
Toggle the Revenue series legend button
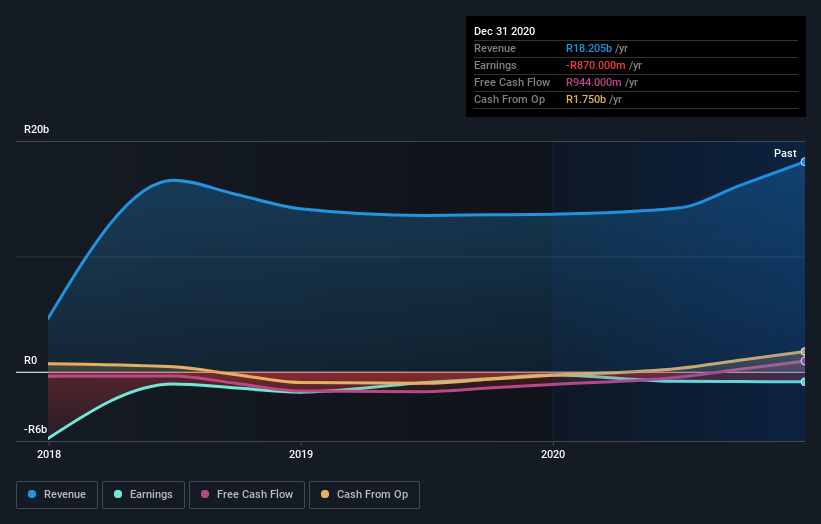57,495
